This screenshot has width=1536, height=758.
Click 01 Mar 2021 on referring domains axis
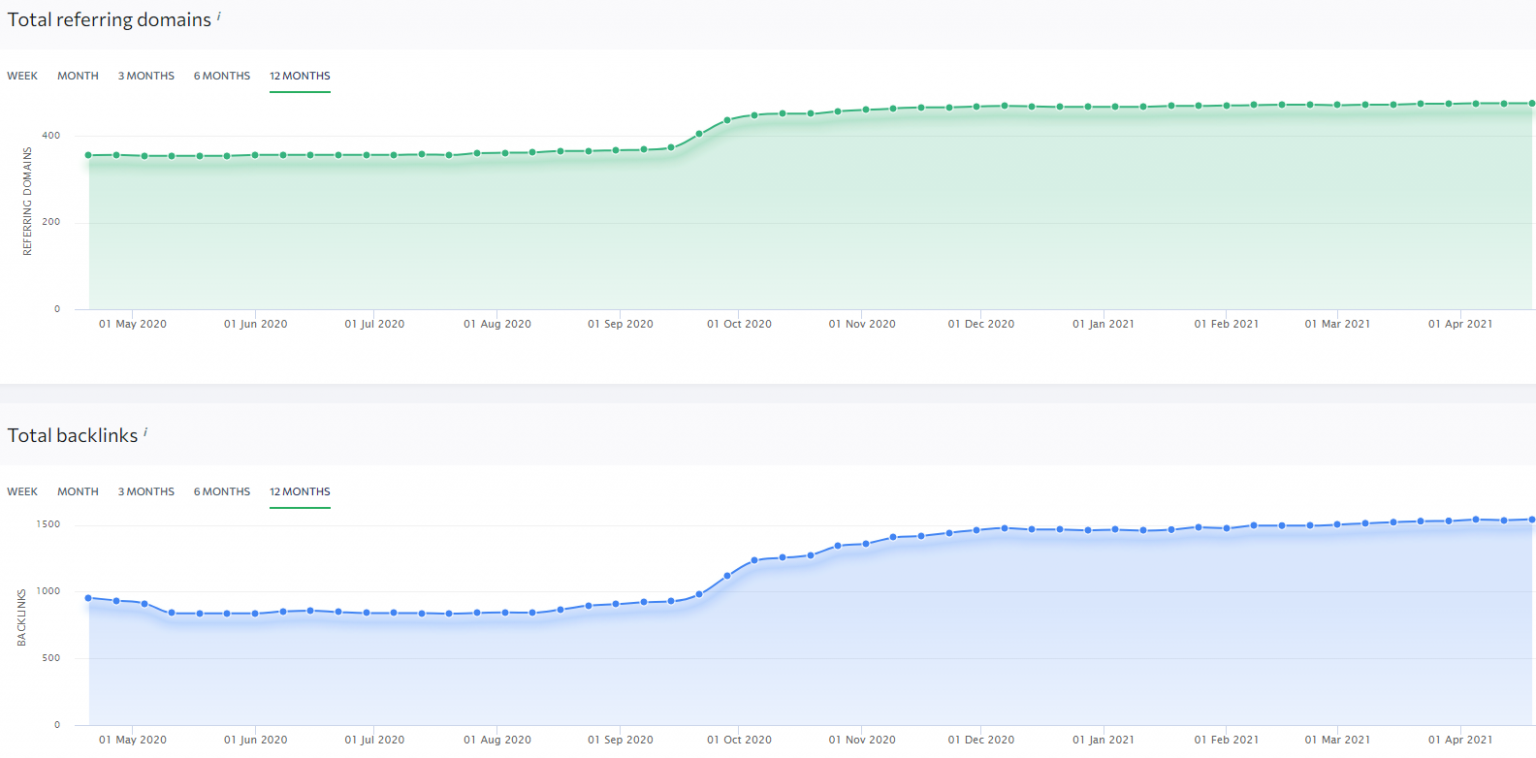click(x=1336, y=324)
